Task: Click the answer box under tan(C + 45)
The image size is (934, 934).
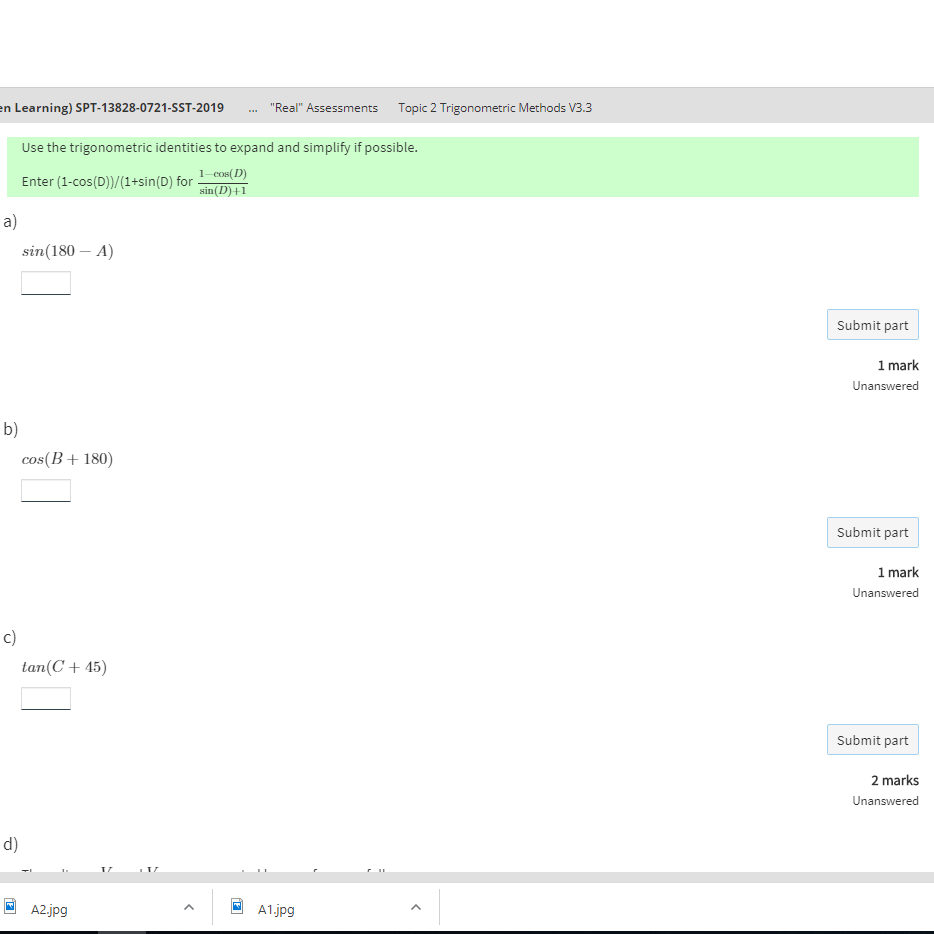Action: [x=45, y=698]
